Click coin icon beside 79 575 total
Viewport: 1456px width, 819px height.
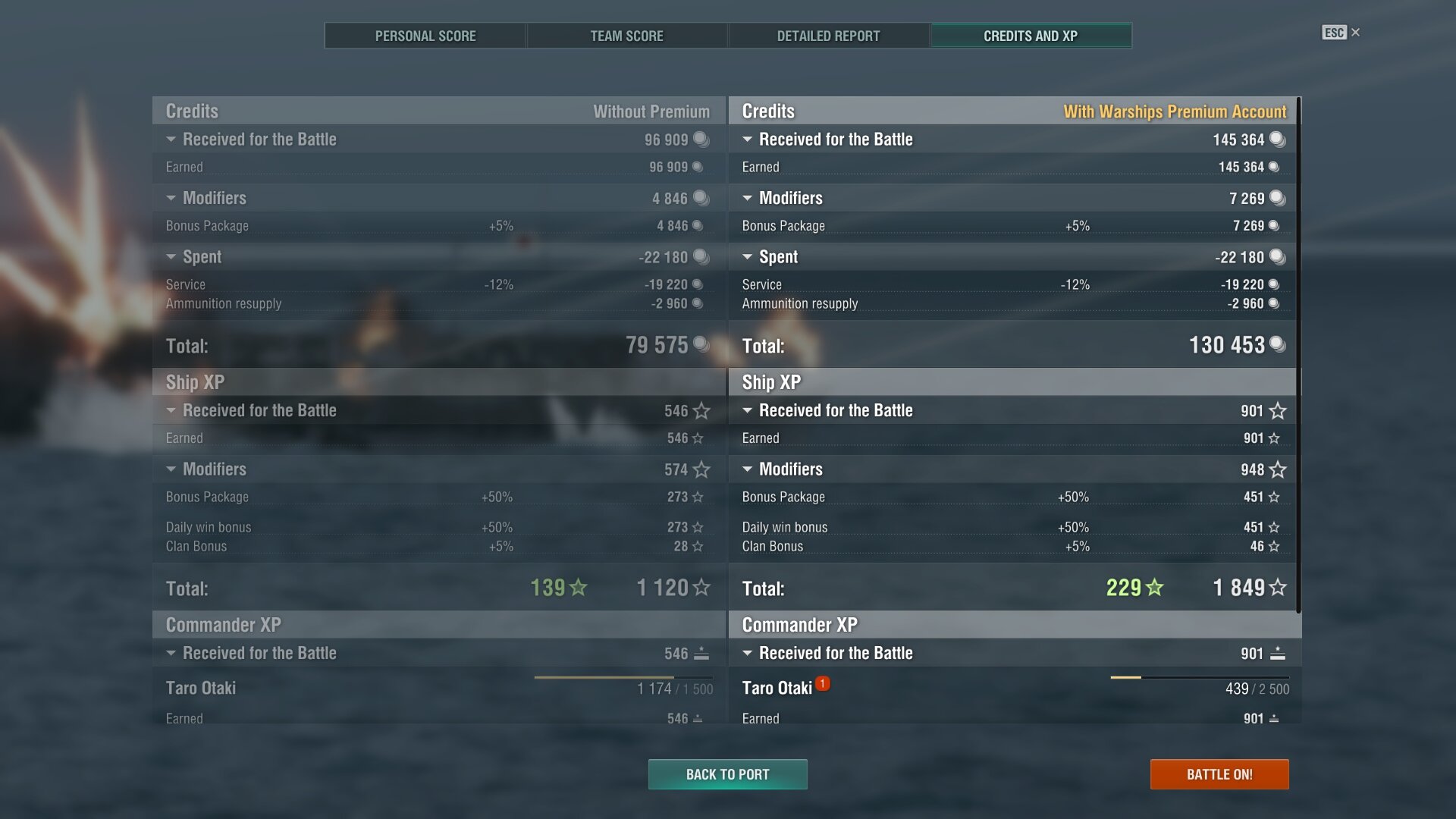coord(701,344)
